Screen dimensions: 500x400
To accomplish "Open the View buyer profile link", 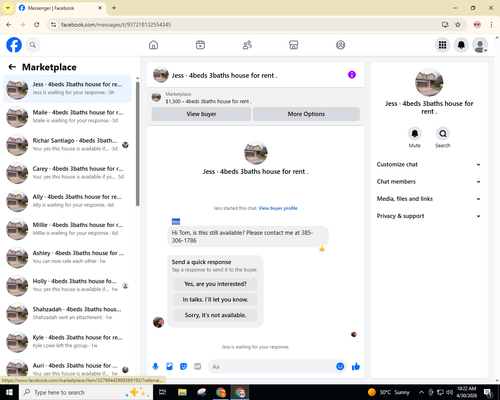I will 278,208.
